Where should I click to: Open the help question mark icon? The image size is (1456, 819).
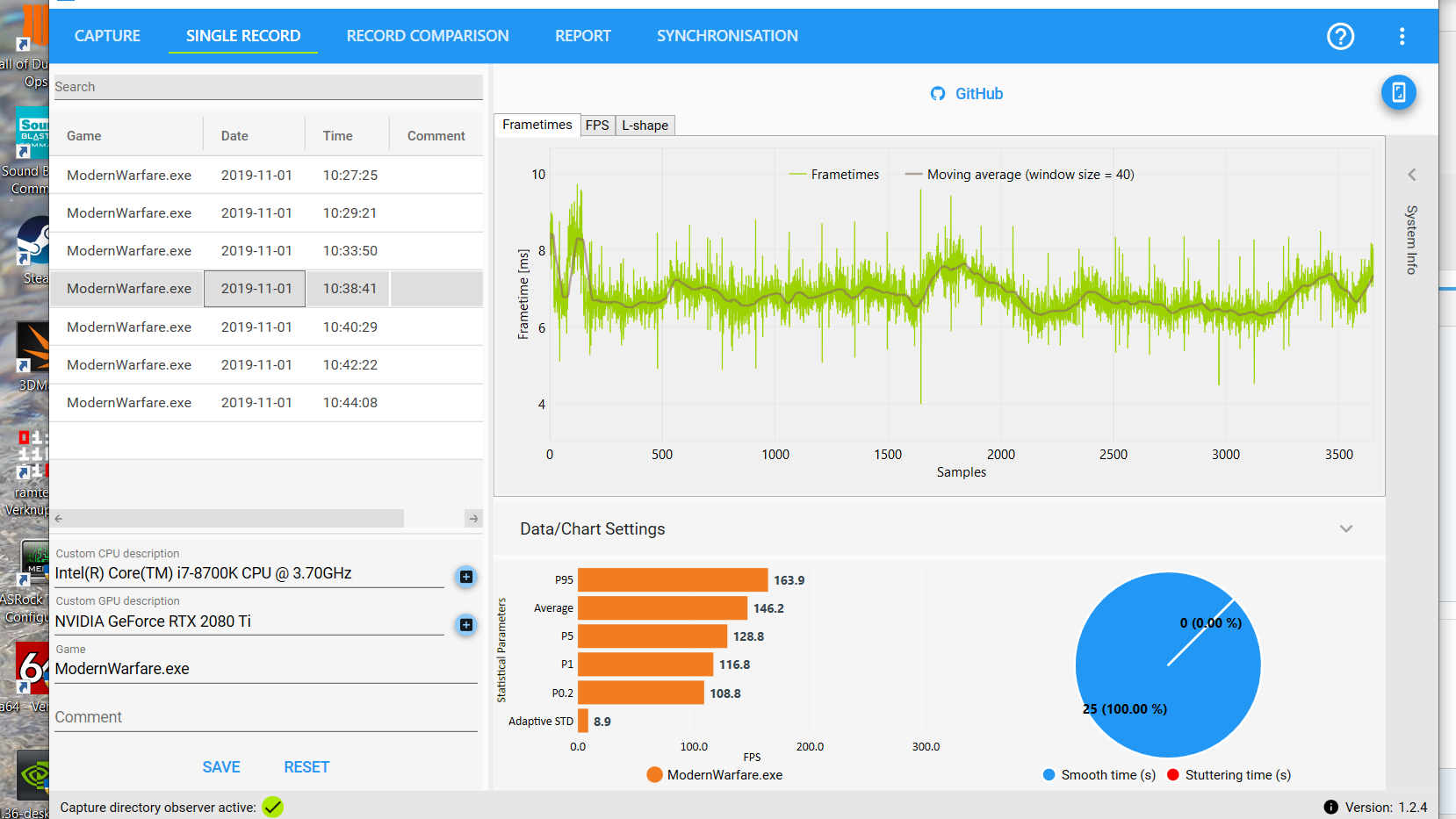(1340, 36)
